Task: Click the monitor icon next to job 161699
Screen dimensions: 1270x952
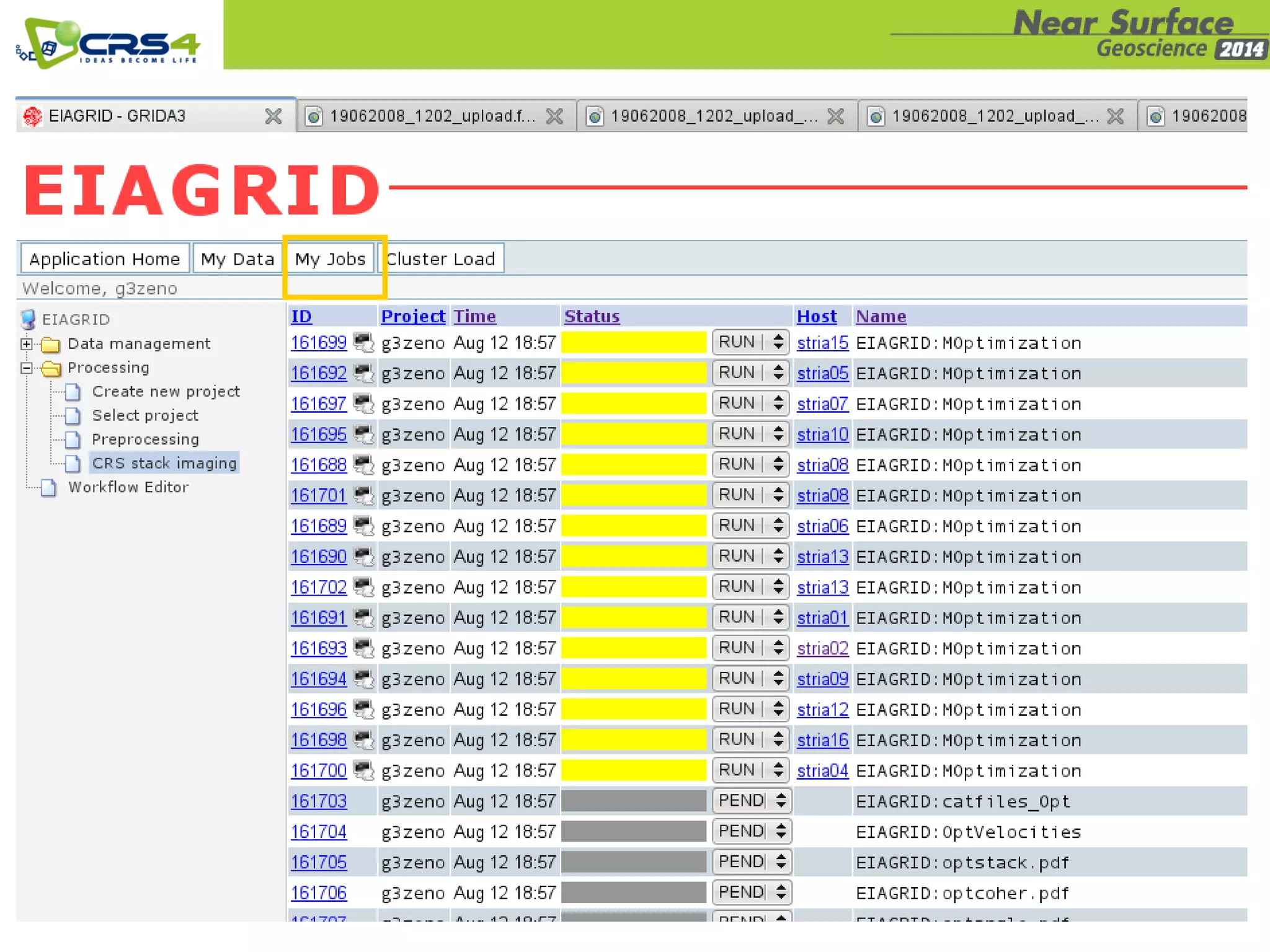Action: click(363, 342)
